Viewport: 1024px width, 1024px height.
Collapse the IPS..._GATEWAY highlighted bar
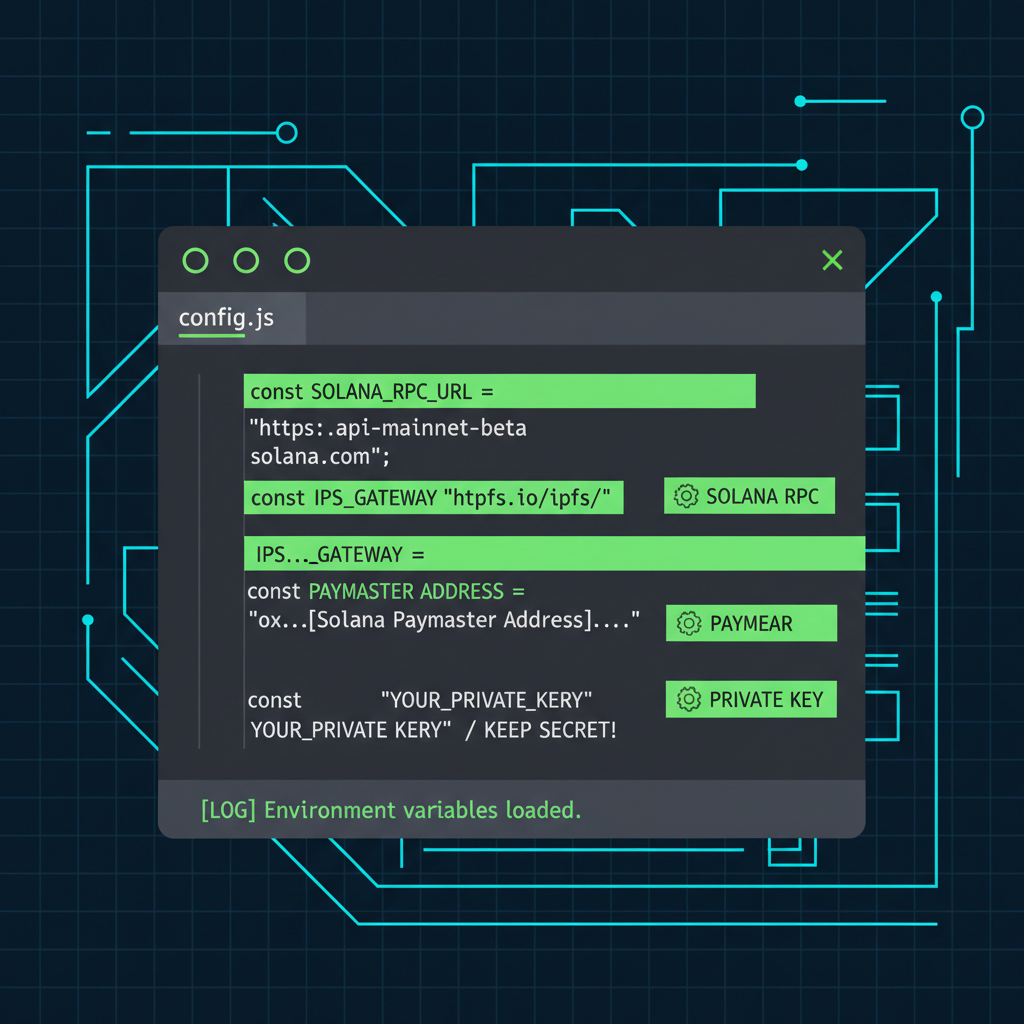(553, 554)
